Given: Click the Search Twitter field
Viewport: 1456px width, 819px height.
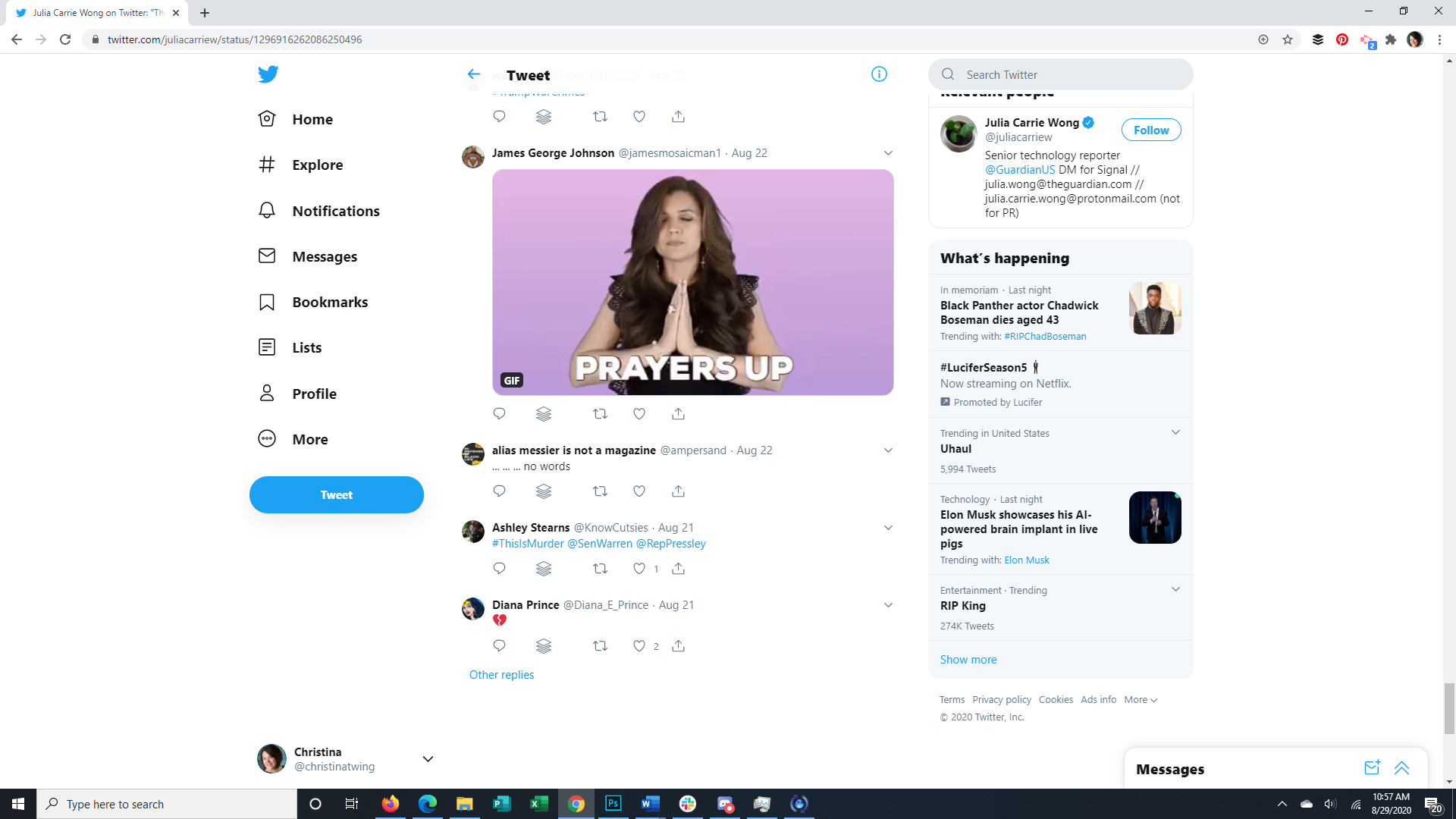Looking at the screenshot, I should (x=1062, y=74).
